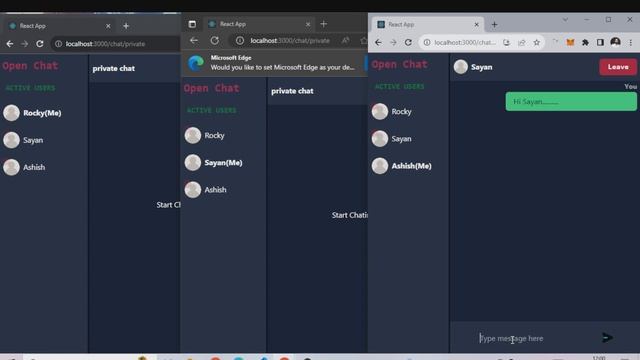The height and width of the screenshot is (360, 640).
Task: Click Open Chat logo in Chrome window
Action: (x=400, y=64)
